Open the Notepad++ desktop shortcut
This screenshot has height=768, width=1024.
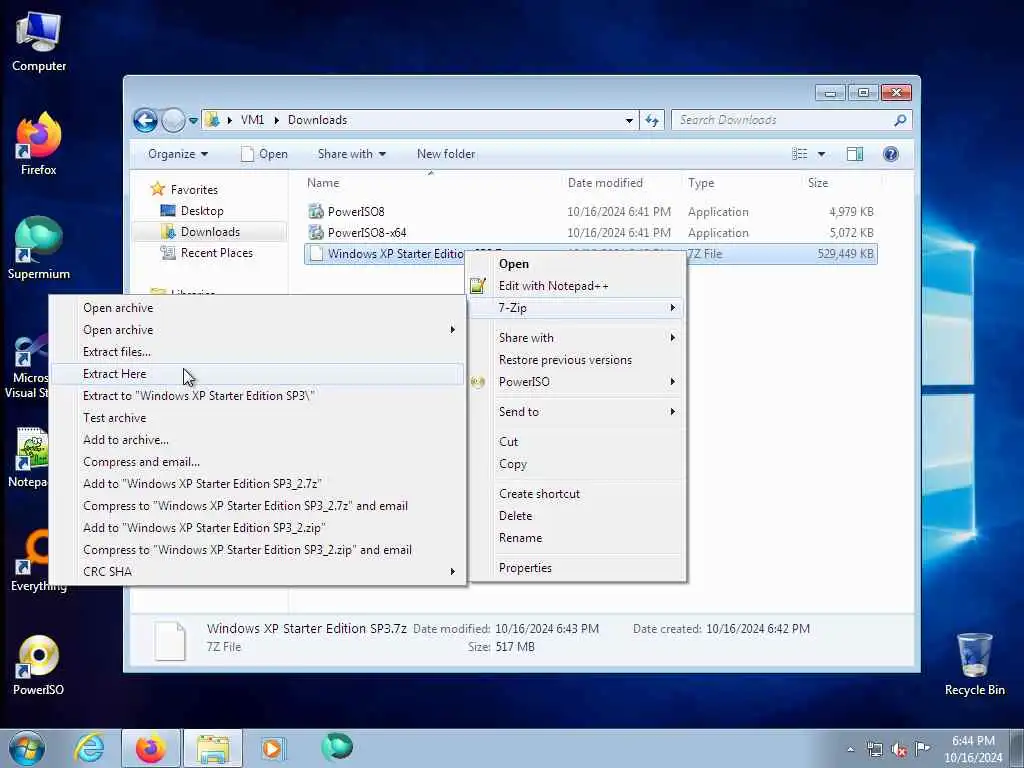click(x=29, y=457)
